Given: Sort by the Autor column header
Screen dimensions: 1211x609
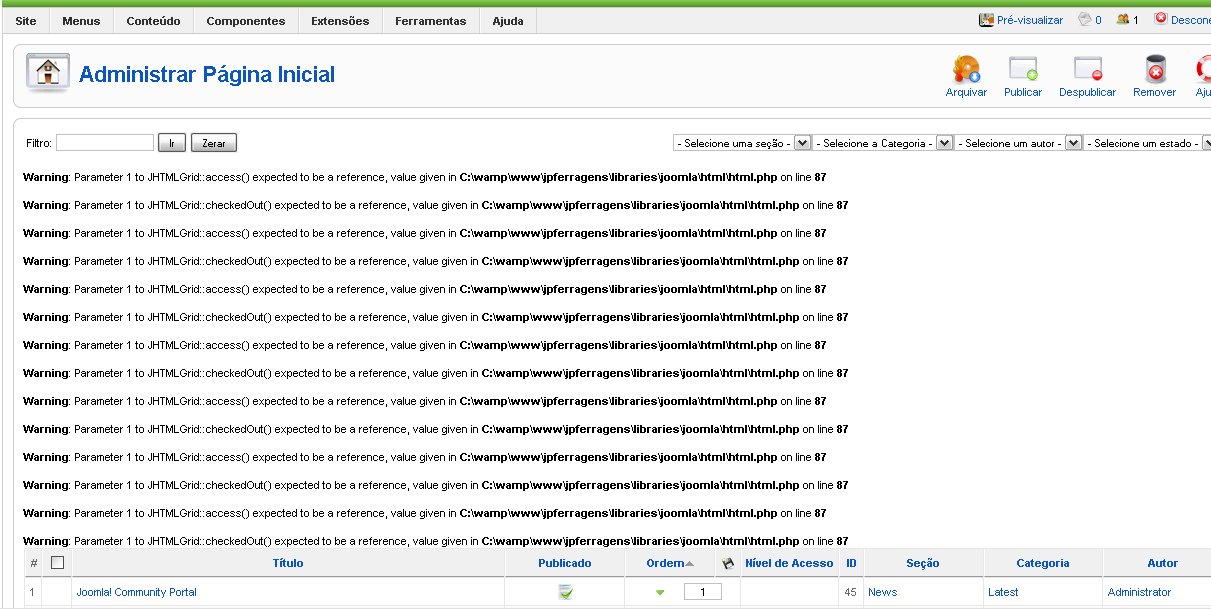Looking at the screenshot, I should 1163,563.
